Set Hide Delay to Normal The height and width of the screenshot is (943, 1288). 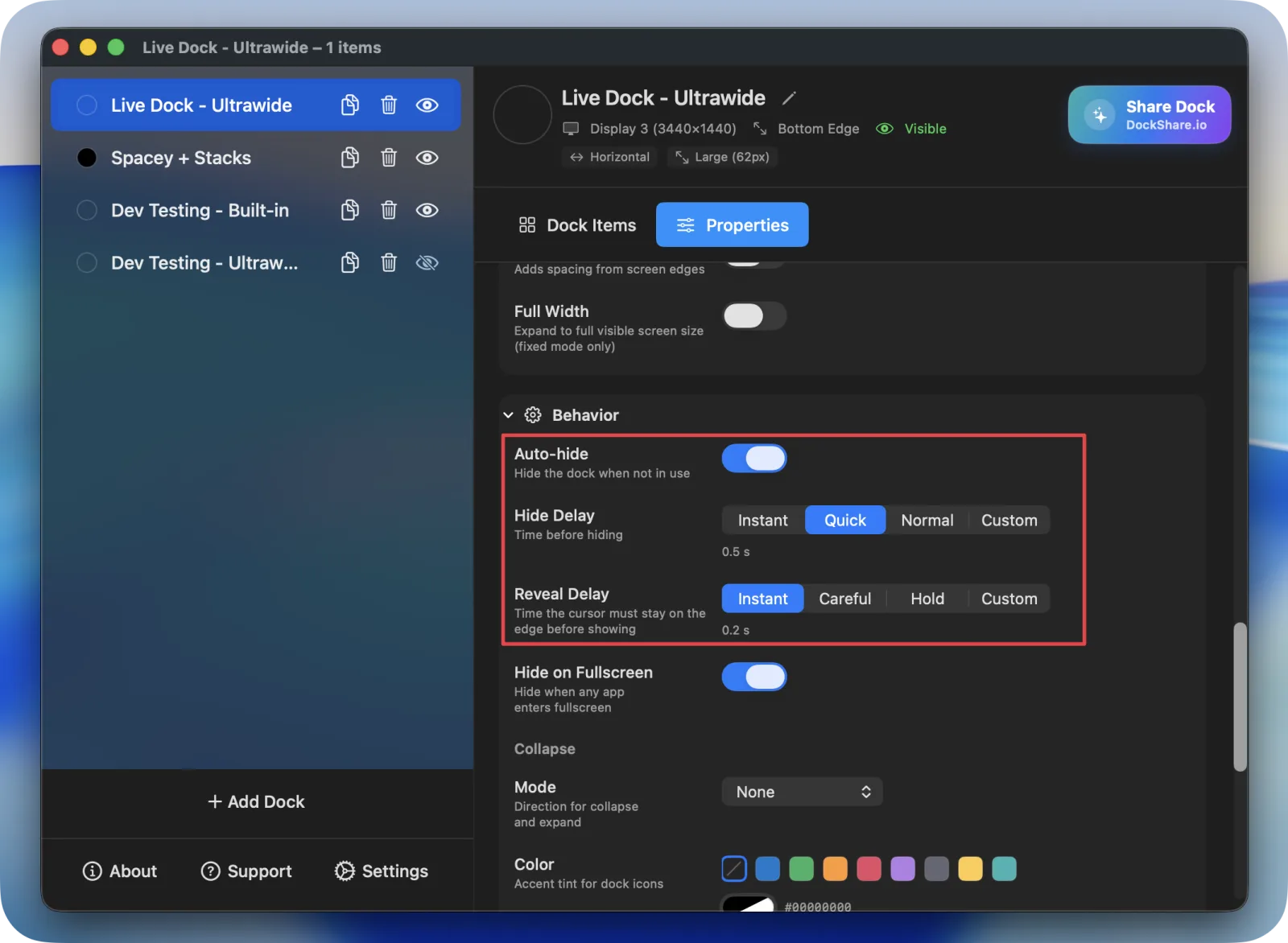tap(927, 521)
